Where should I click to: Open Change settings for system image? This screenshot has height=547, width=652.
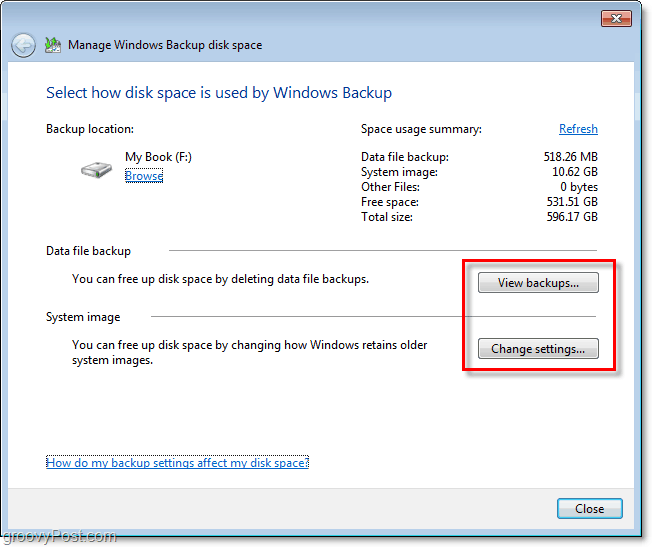pyautogui.click(x=538, y=349)
